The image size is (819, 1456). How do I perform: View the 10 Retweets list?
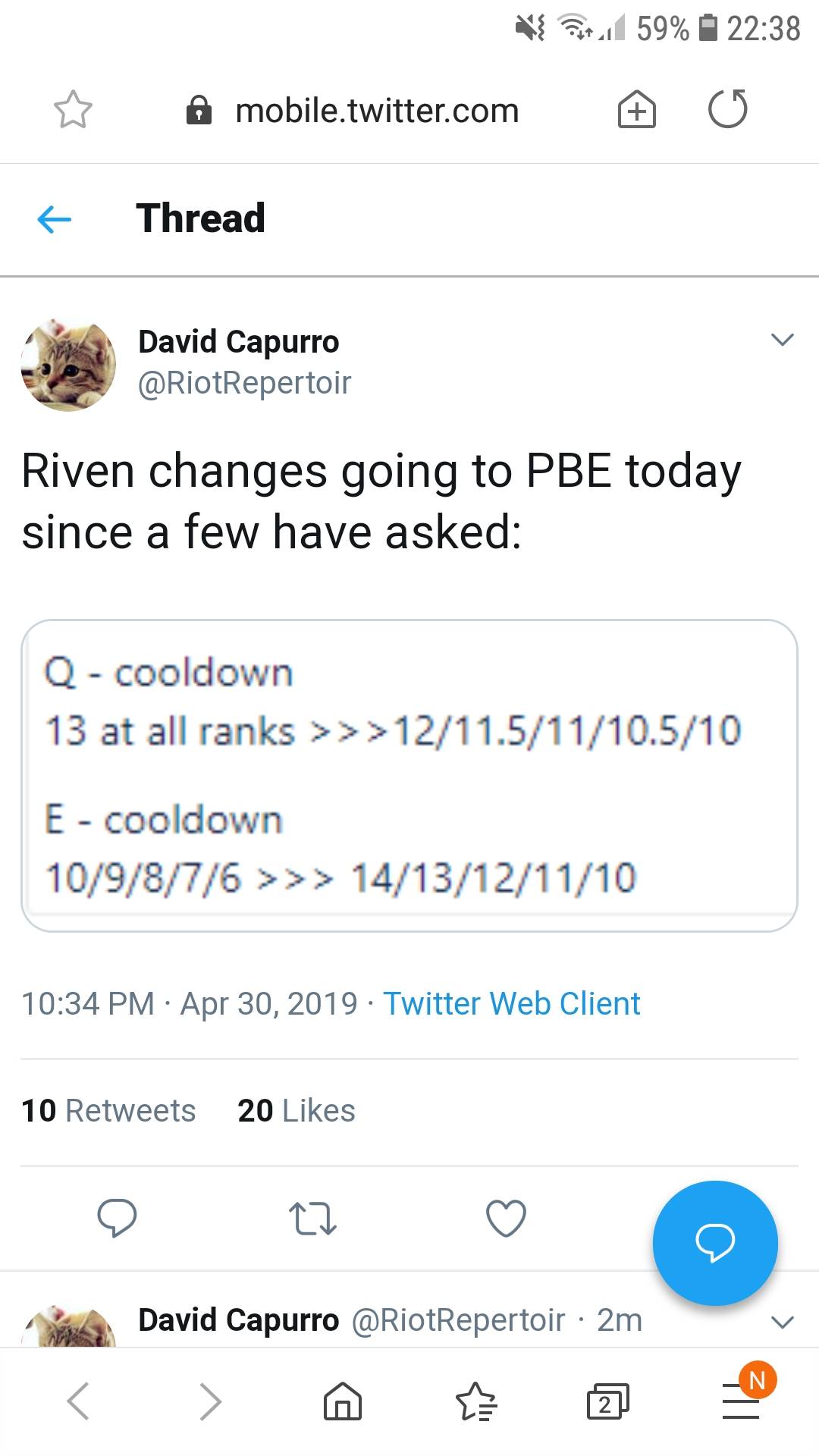coord(108,1110)
